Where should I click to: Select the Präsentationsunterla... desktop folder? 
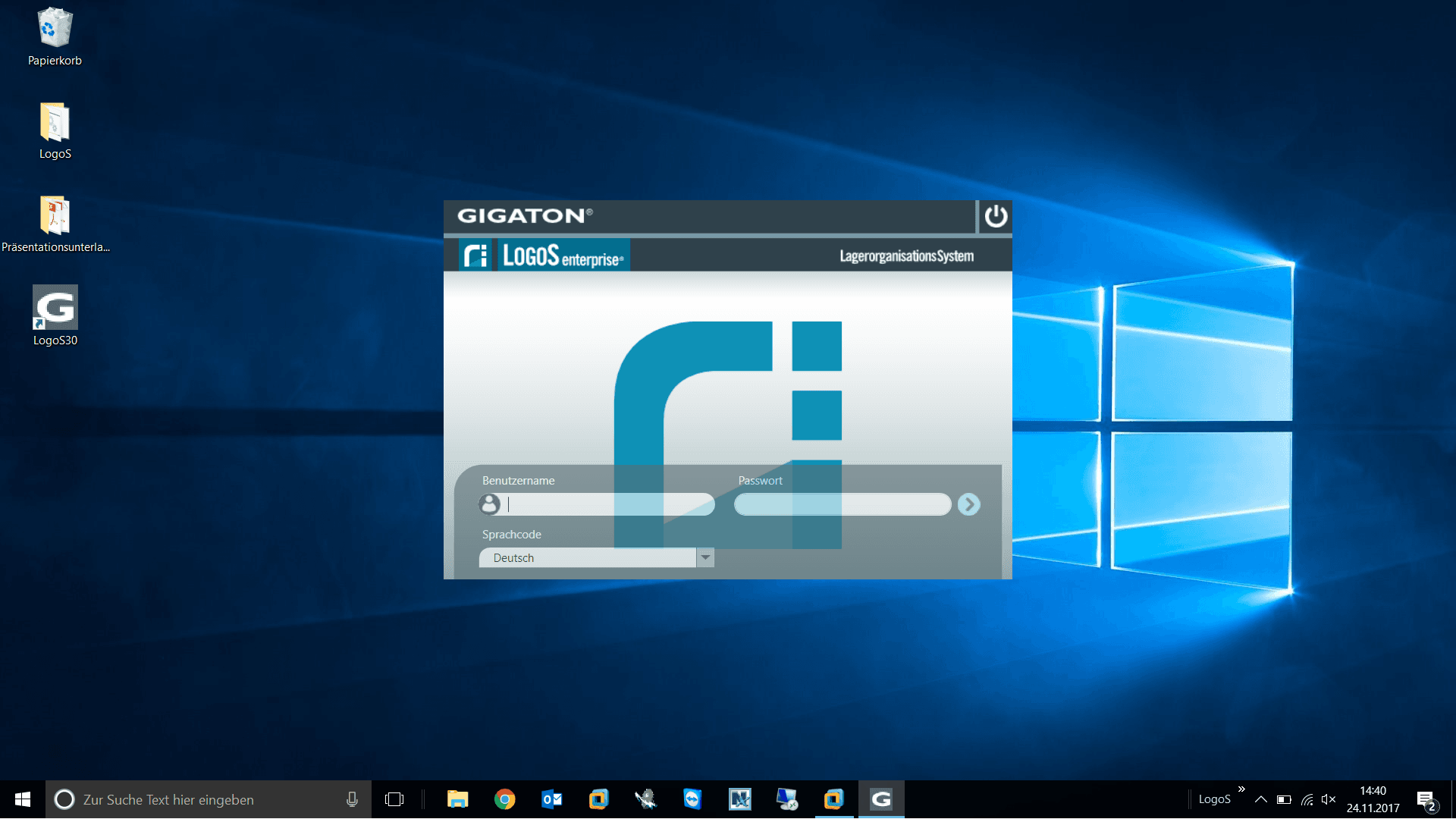click(x=55, y=224)
